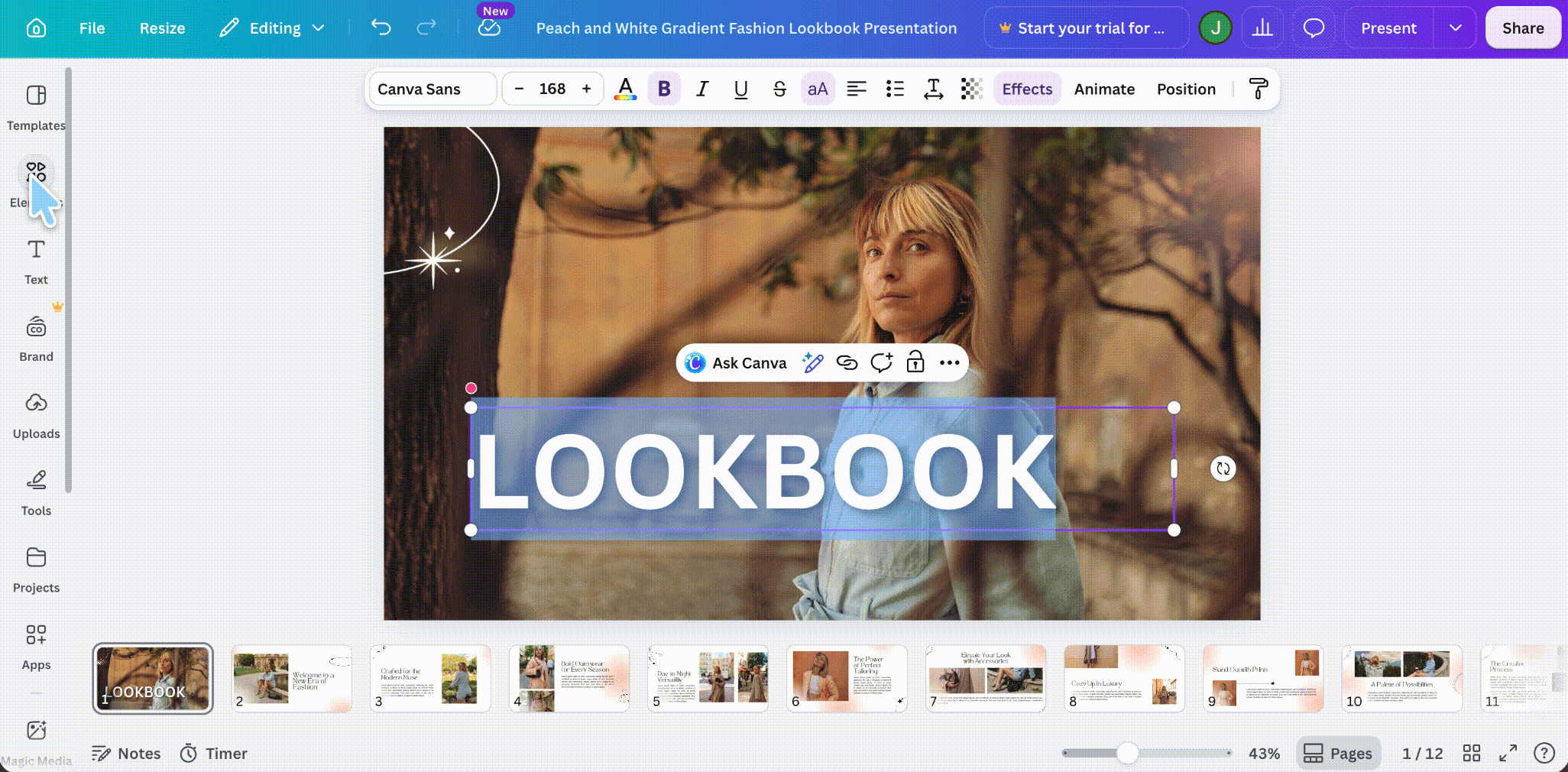Click the rotate handle beside LOOKBOOK
This screenshot has width=1568, height=772.
(x=1223, y=469)
